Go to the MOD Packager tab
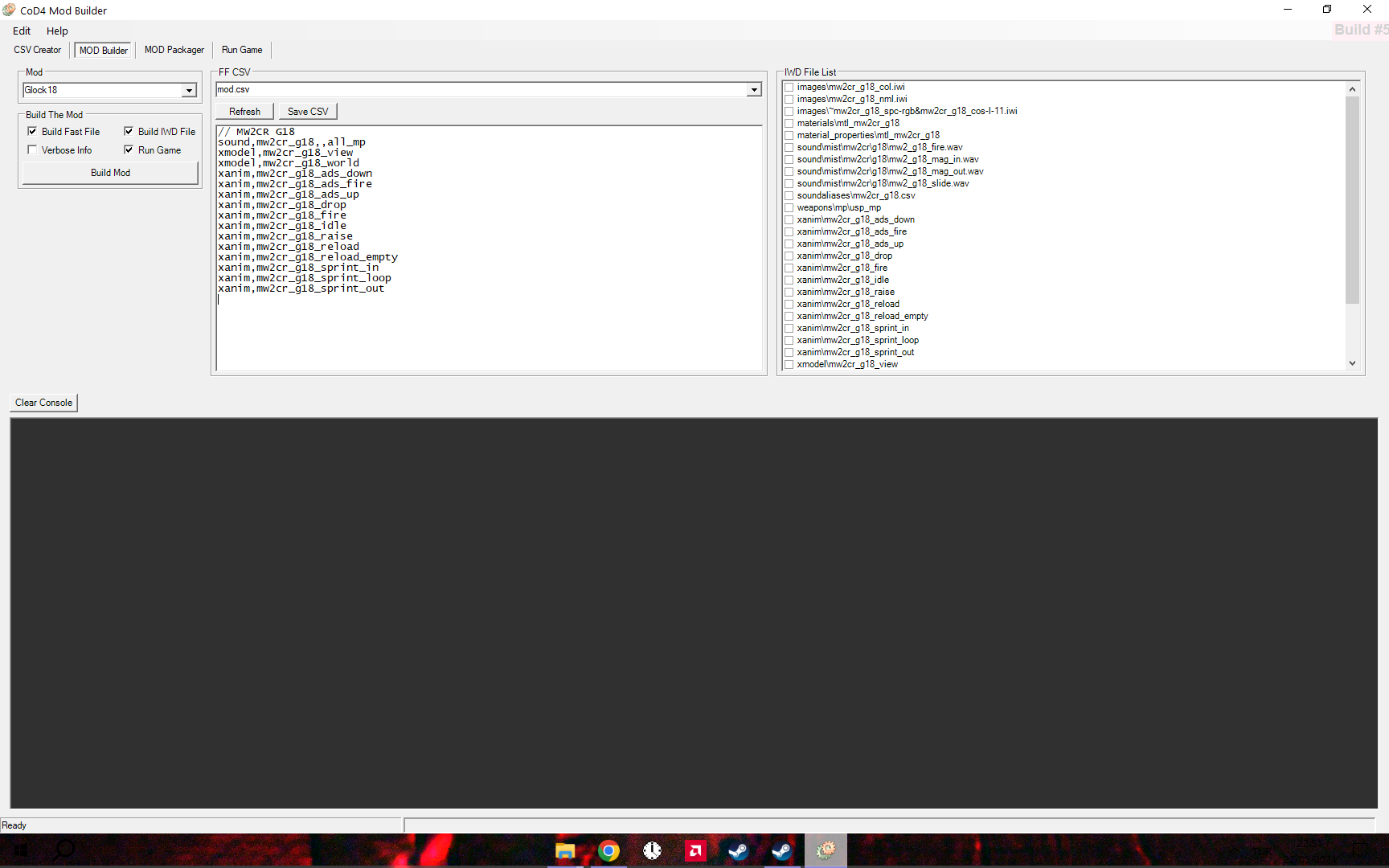The height and width of the screenshot is (868, 1389). (x=174, y=50)
